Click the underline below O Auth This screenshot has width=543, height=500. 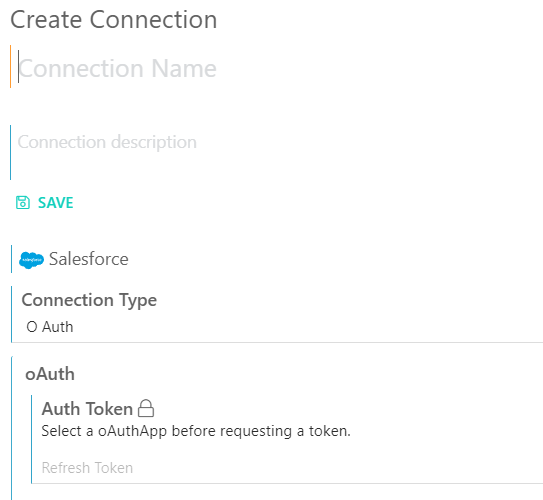tap(277, 342)
